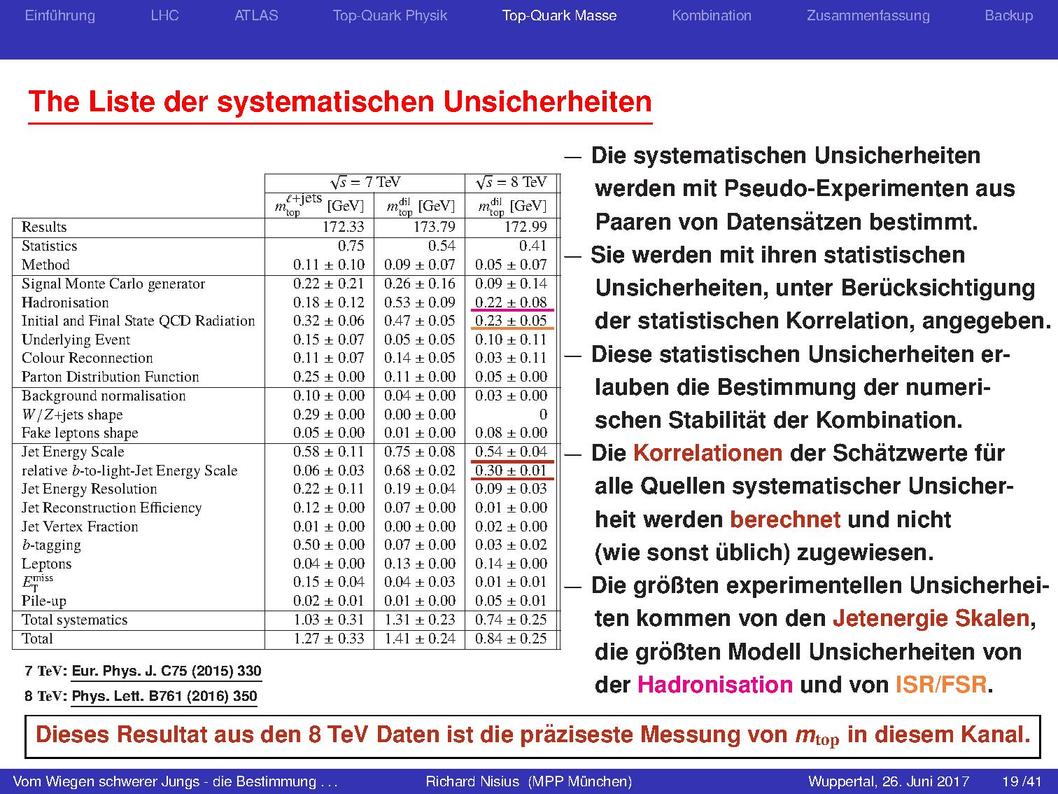Screen dimensions: 1058x794
Task: Select the Leptons row label
Action: coord(46,564)
